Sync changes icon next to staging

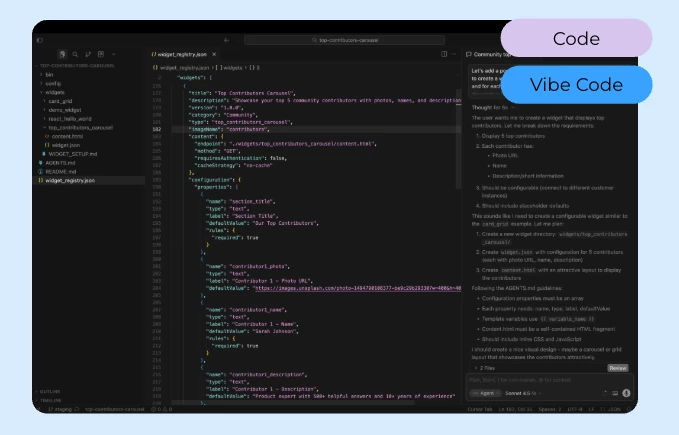pyautogui.click(x=77, y=409)
